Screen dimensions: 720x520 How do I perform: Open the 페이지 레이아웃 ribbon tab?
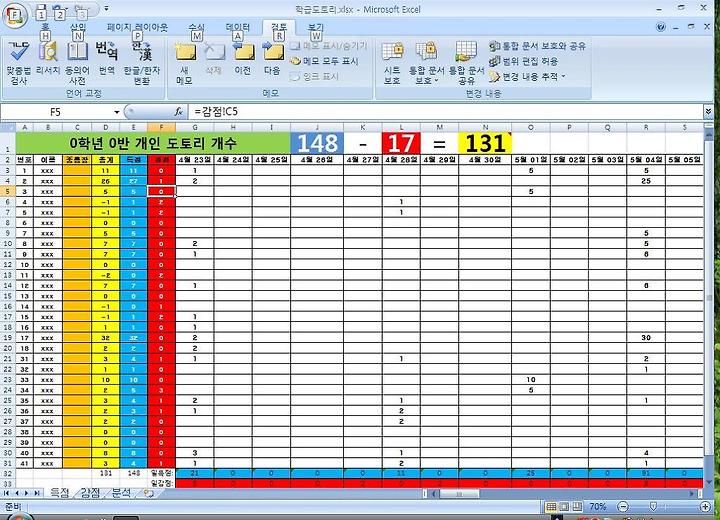[137, 28]
